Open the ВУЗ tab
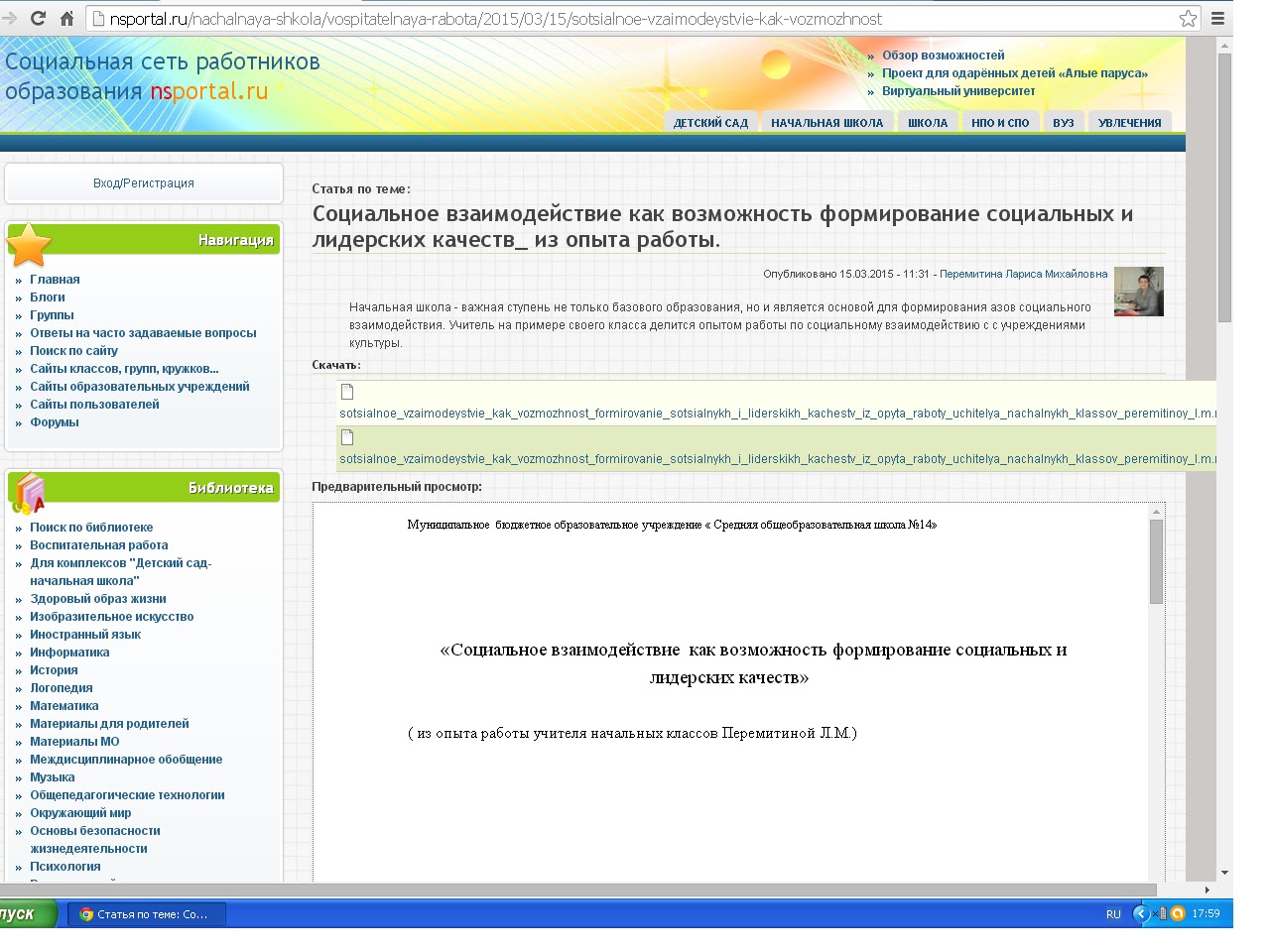1270x952 pixels. coord(1064,123)
